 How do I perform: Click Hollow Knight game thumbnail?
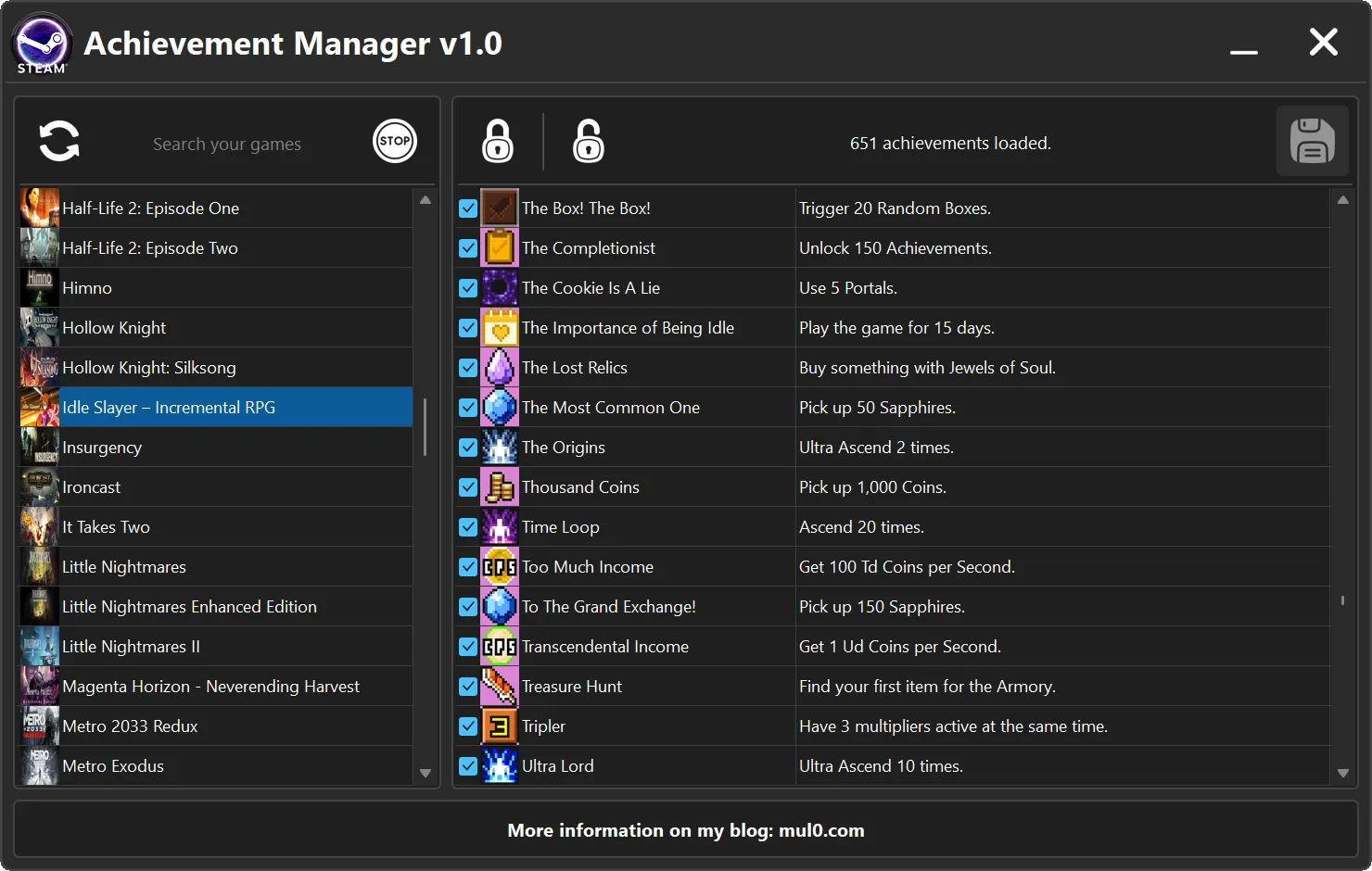pos(40,328)
